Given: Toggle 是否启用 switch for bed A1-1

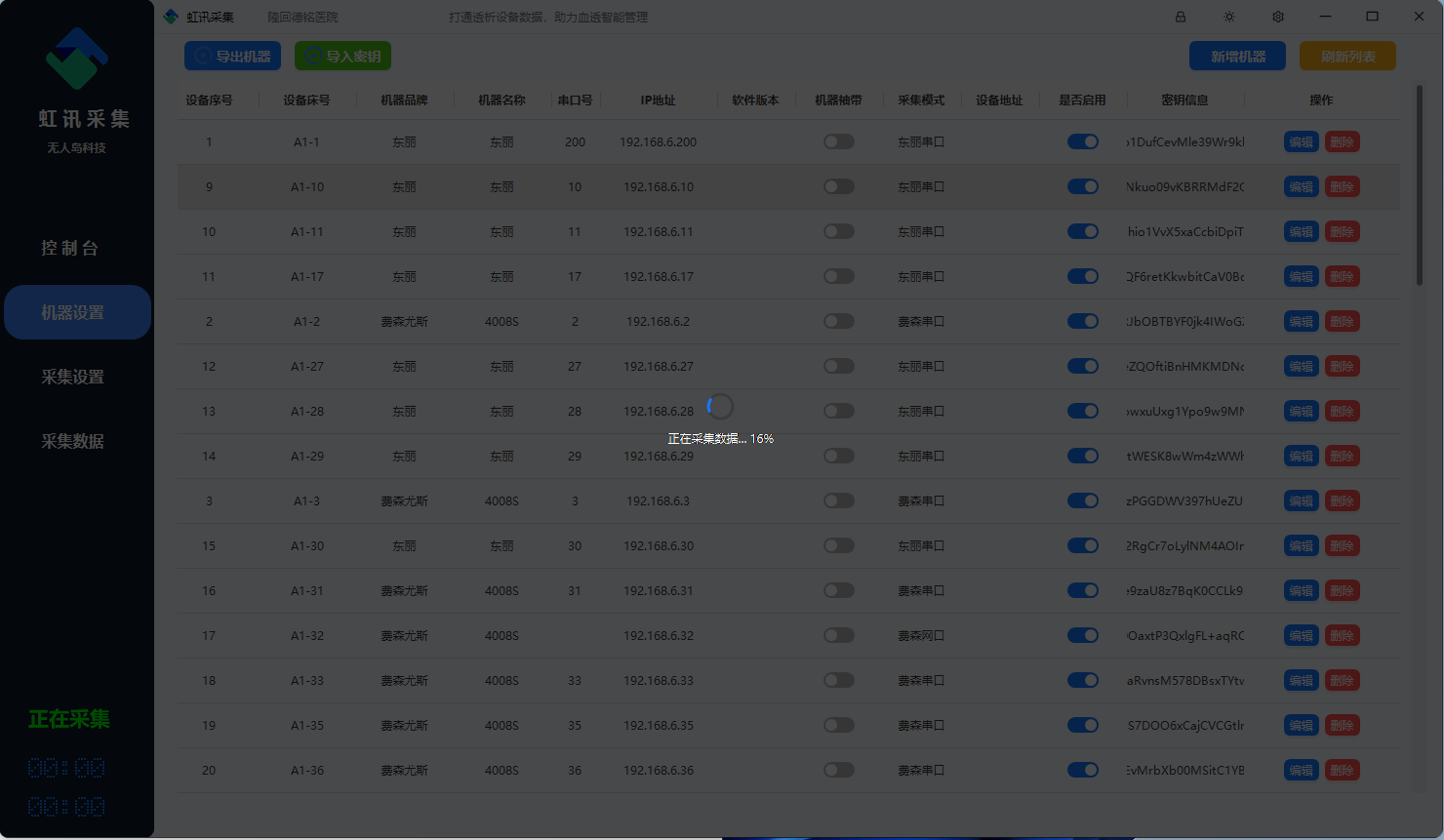Looking at the screenshot, I should tap(1083, 141).
